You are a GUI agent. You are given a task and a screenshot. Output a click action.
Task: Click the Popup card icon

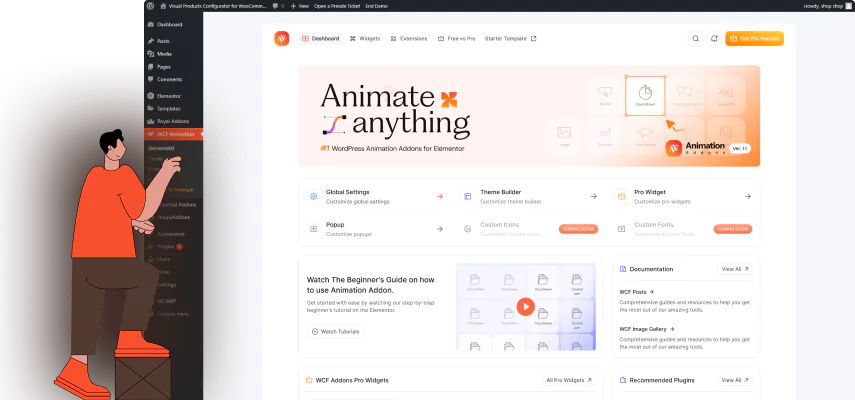[313, 229]
